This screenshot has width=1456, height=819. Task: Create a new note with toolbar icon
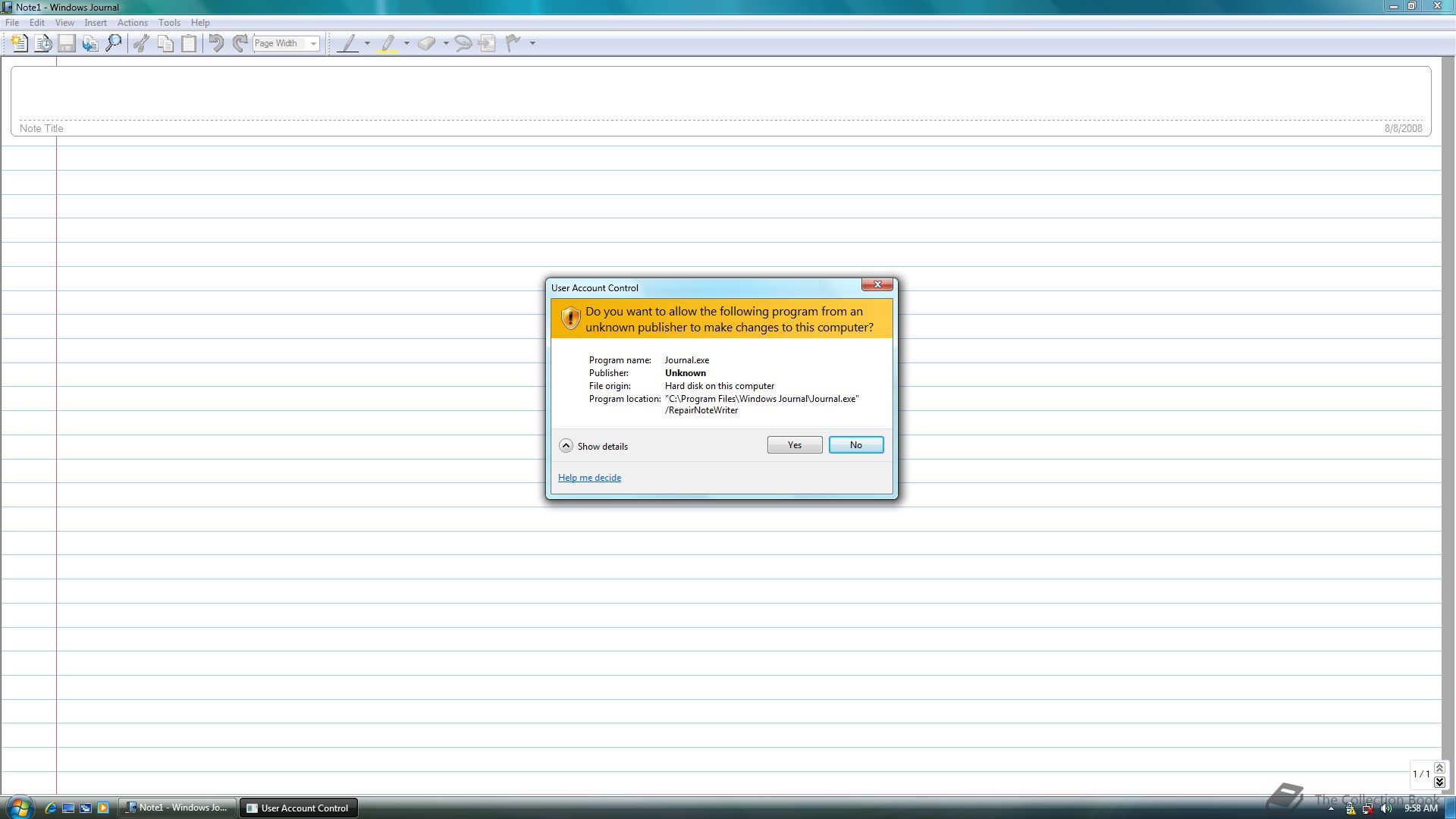19,43
